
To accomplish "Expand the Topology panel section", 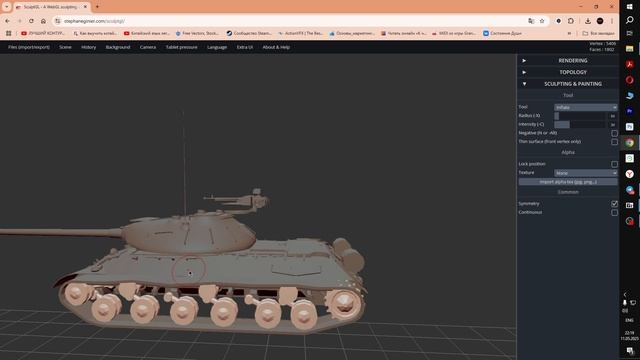I will [x=568, y=72].
